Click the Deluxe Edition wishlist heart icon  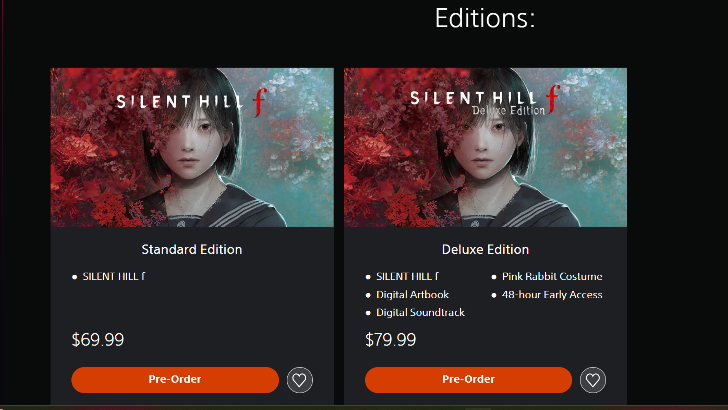click(593, 380)
